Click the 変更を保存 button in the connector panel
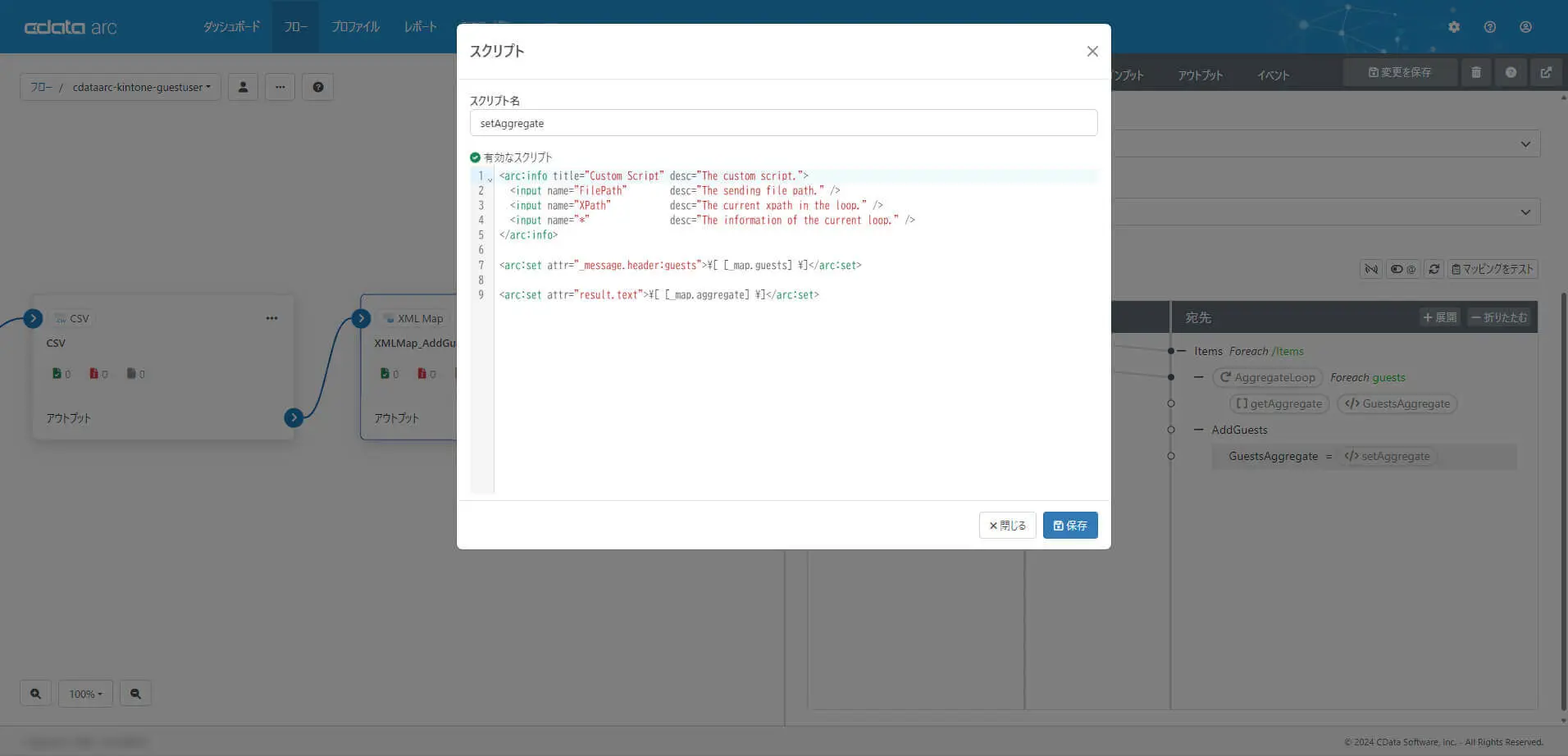The image size is (1568, 756). 1400,72
